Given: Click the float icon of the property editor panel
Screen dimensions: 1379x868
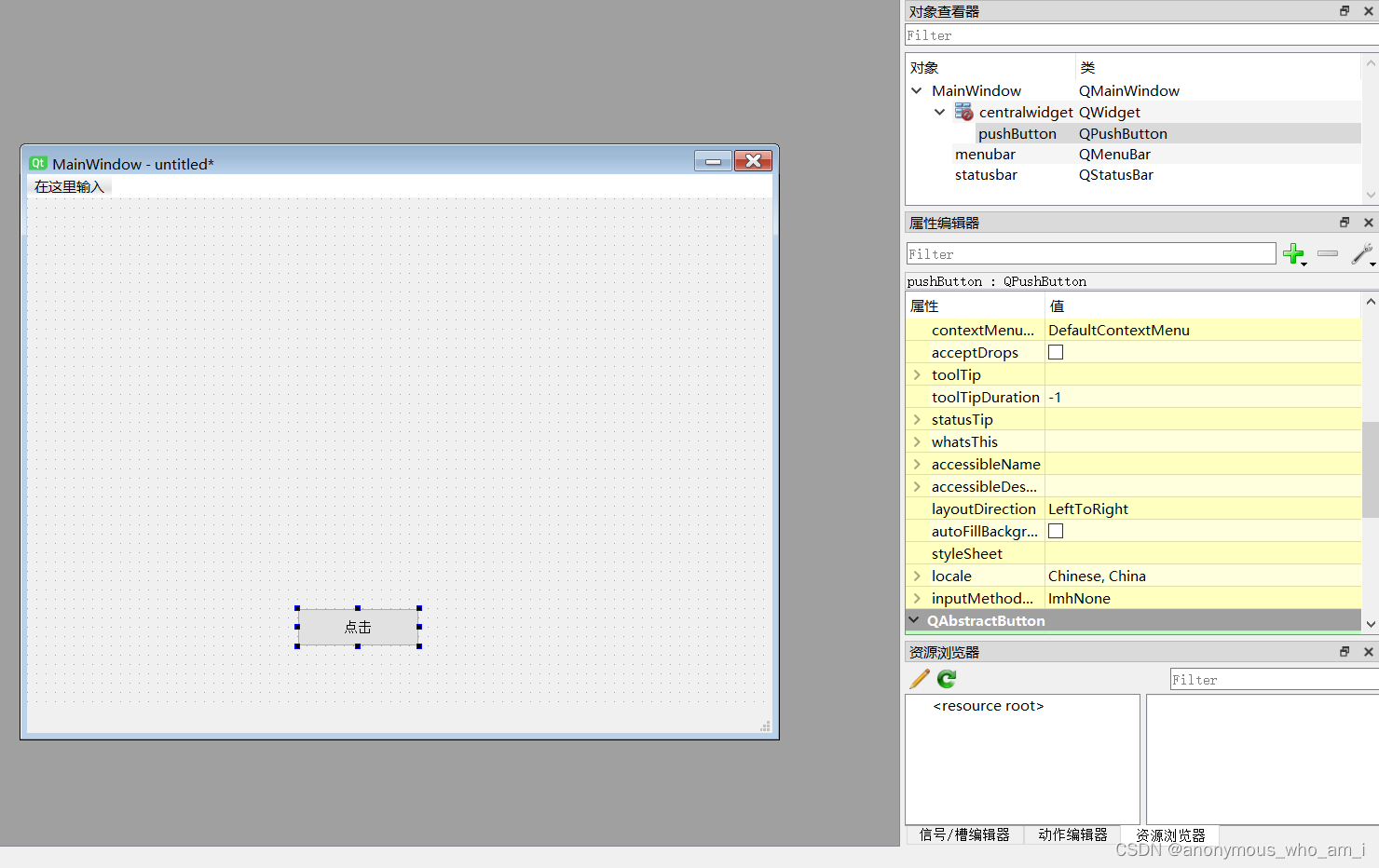Looking at the screenshot, I should [x=1344, y=222].
